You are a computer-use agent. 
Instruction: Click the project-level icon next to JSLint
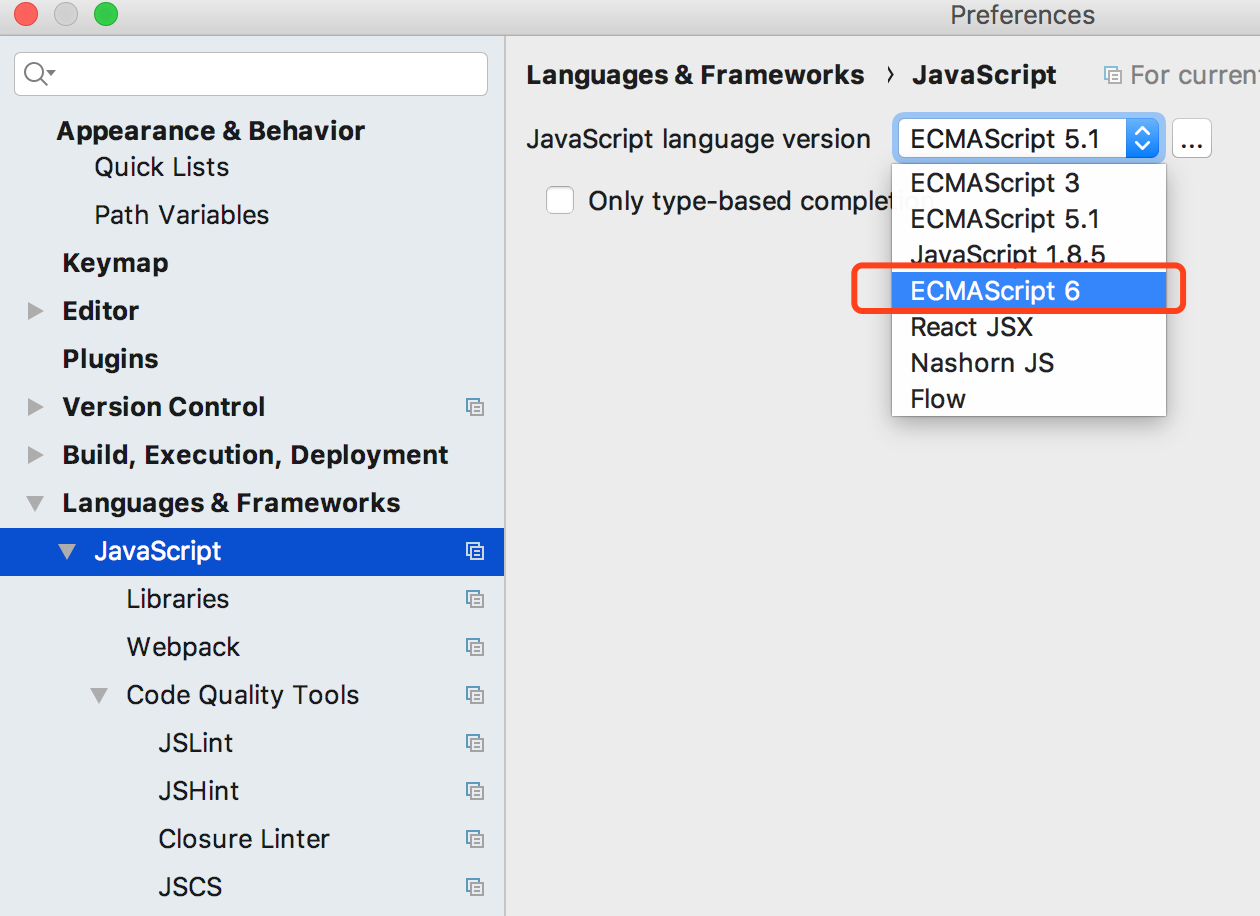(475, 743)
